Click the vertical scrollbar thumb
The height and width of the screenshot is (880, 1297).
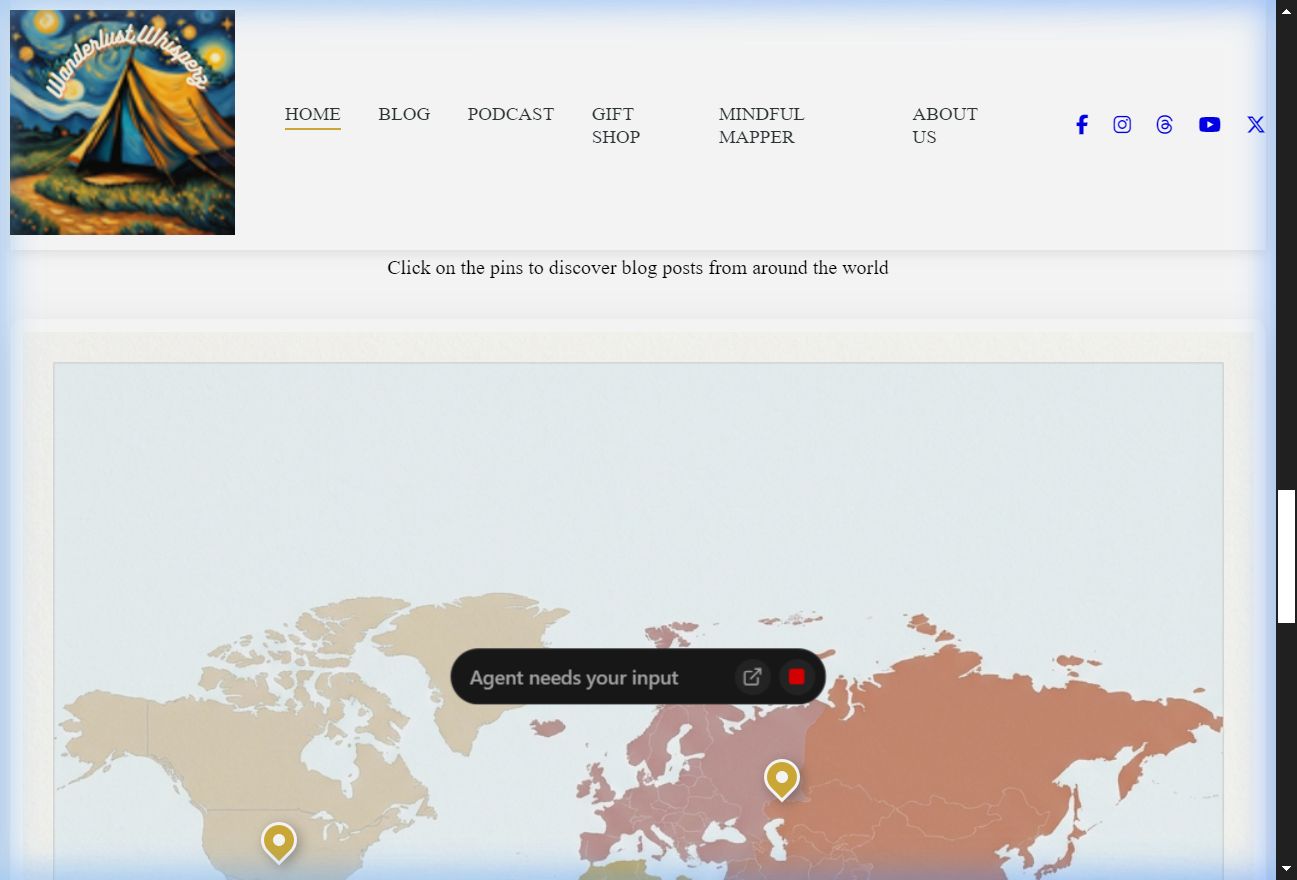(1286, 555)
